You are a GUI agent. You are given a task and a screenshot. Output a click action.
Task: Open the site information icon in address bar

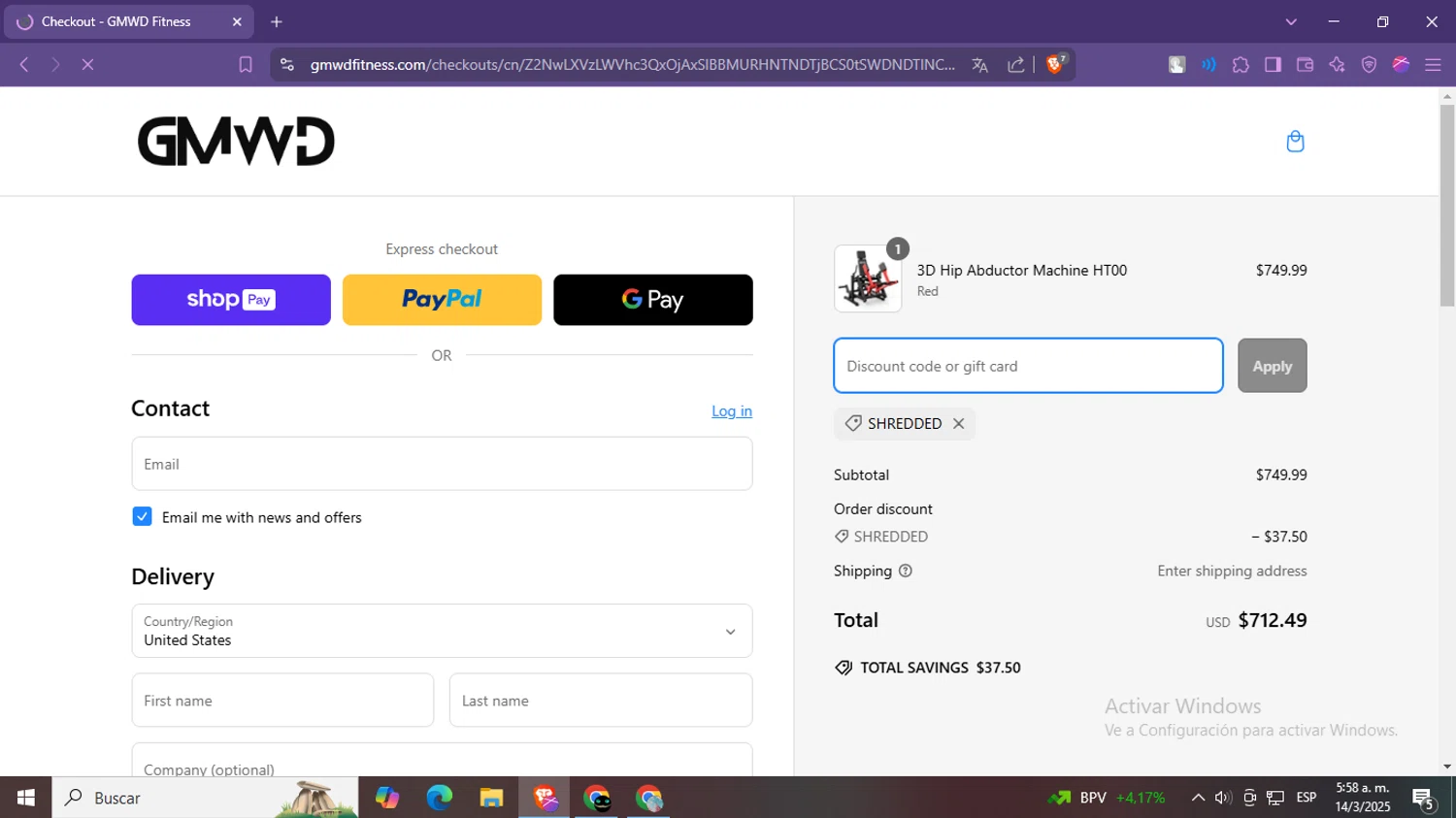286,65
